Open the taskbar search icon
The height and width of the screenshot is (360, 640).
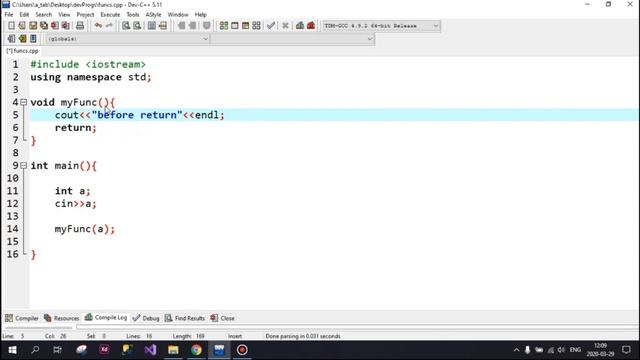35,350
